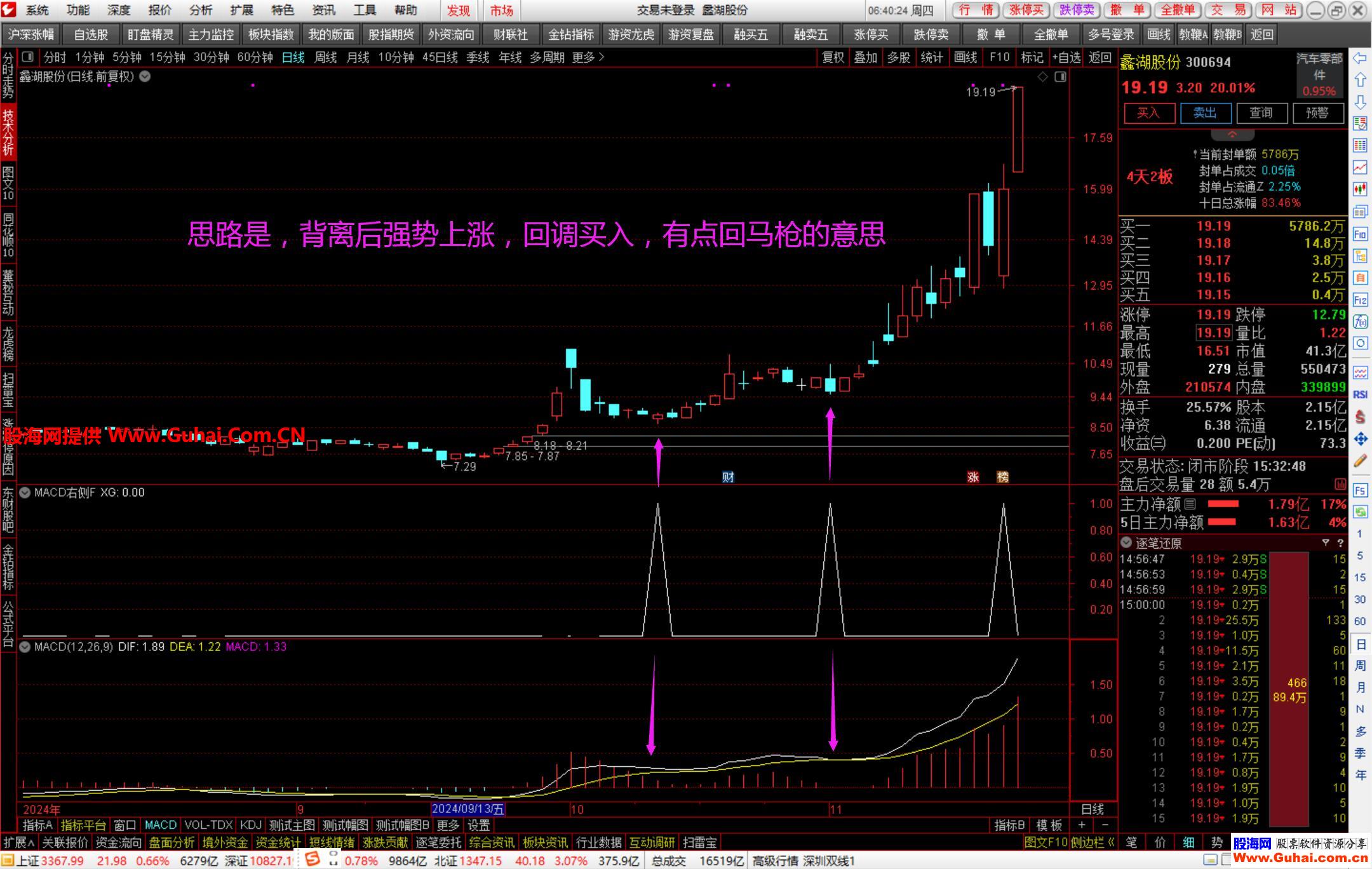
Task: Switch to the 周线 period tab
Action: tap(326, 57)
